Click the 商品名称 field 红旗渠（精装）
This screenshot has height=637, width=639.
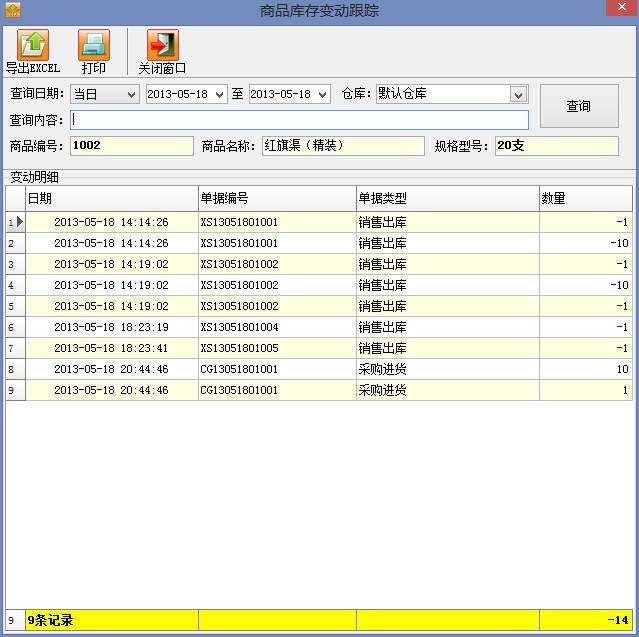pos(343,145)
